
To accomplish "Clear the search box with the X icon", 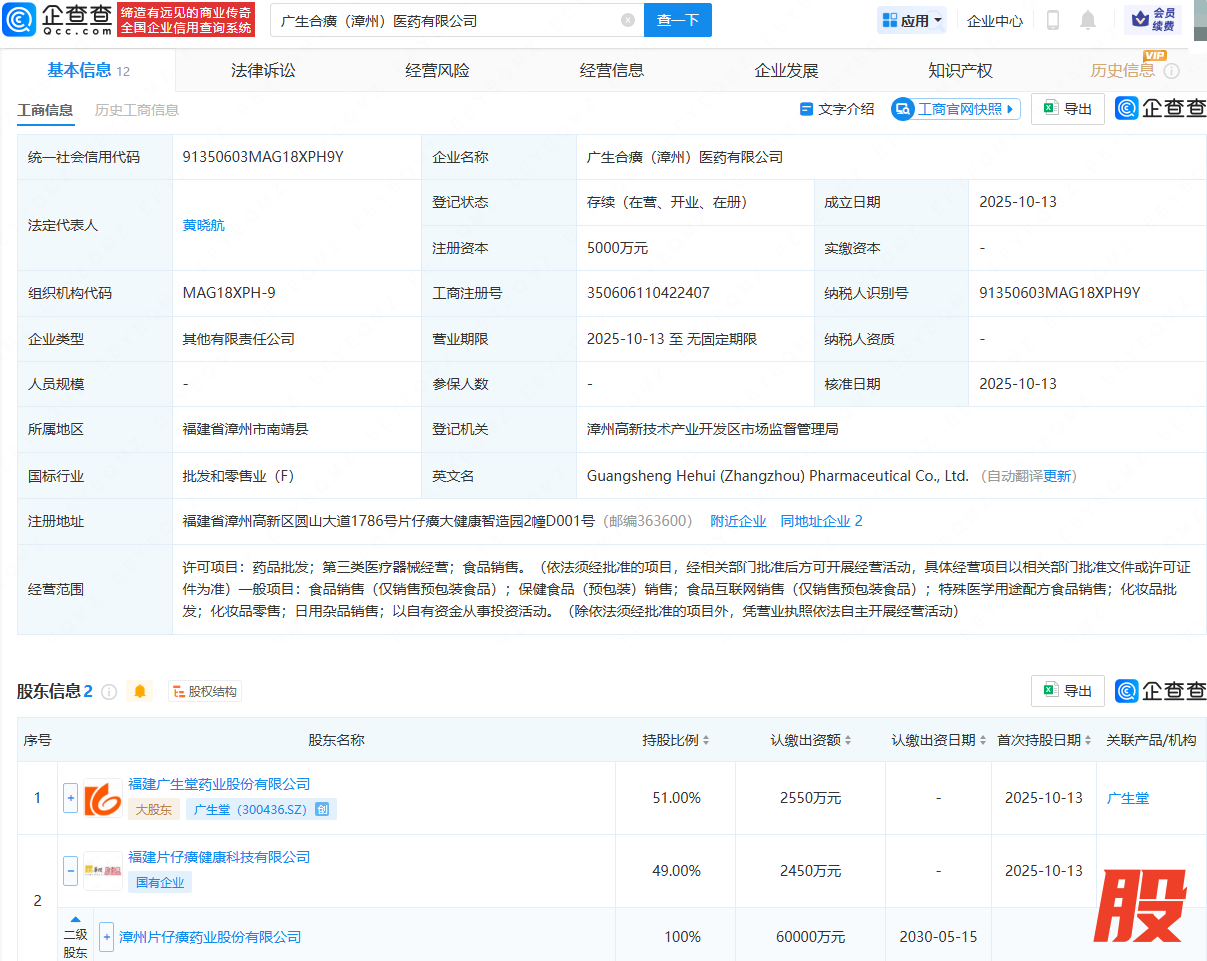I will [627, 20].
